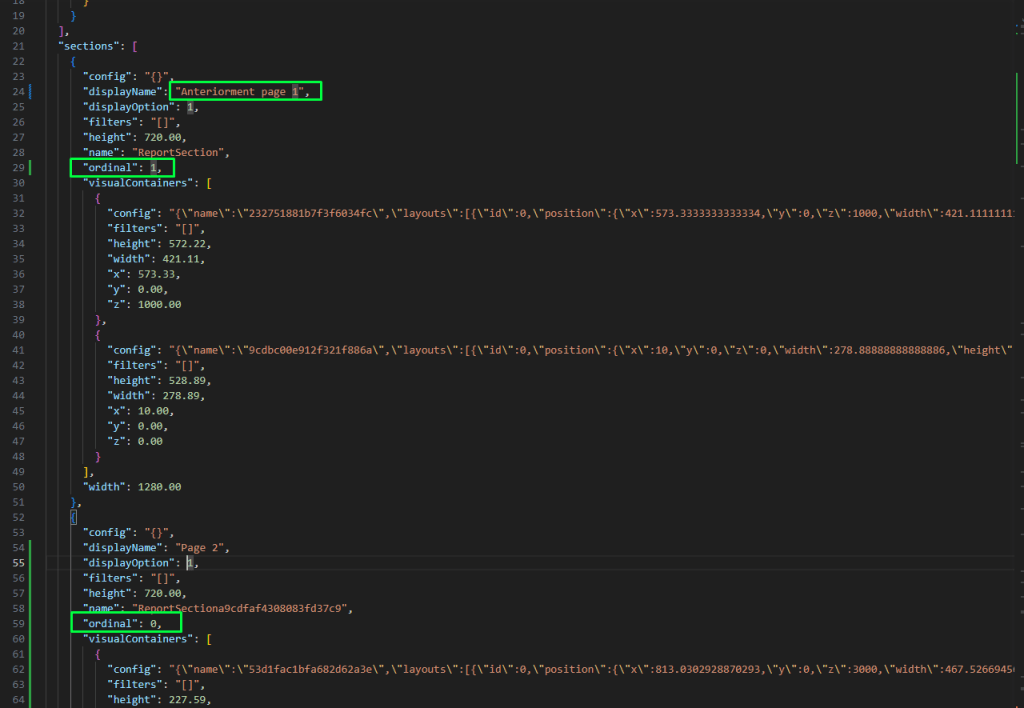
Task: Click the width value 1280.00
Action: click(161, 487)
